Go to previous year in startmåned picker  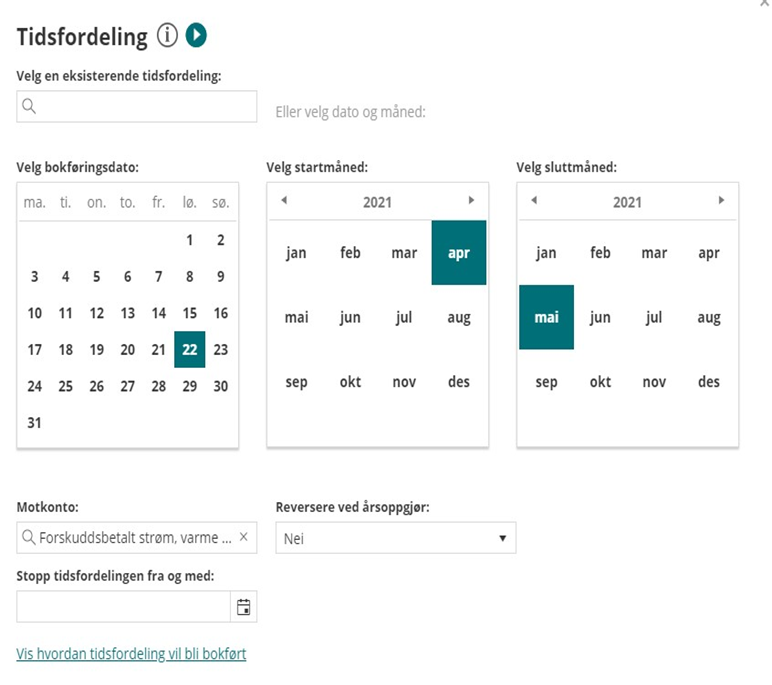284,200
